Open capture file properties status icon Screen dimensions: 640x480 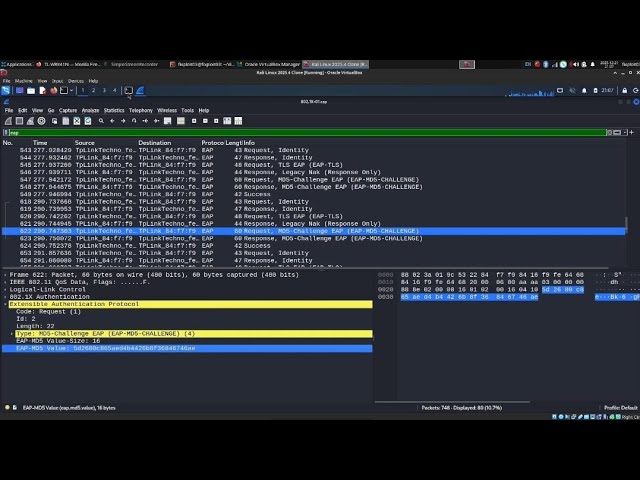tap(15, 407)
